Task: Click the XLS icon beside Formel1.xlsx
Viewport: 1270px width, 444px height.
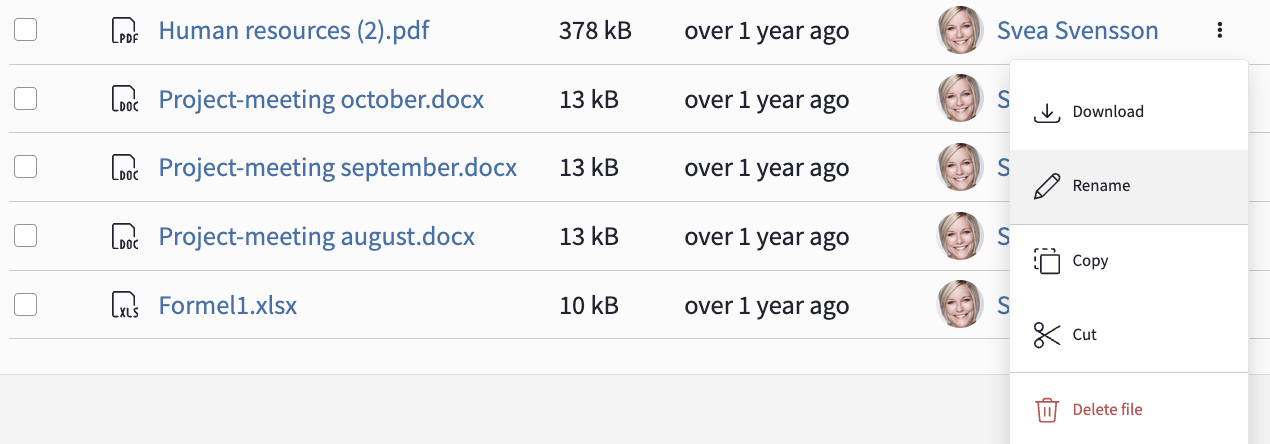Action: point(124,306)
